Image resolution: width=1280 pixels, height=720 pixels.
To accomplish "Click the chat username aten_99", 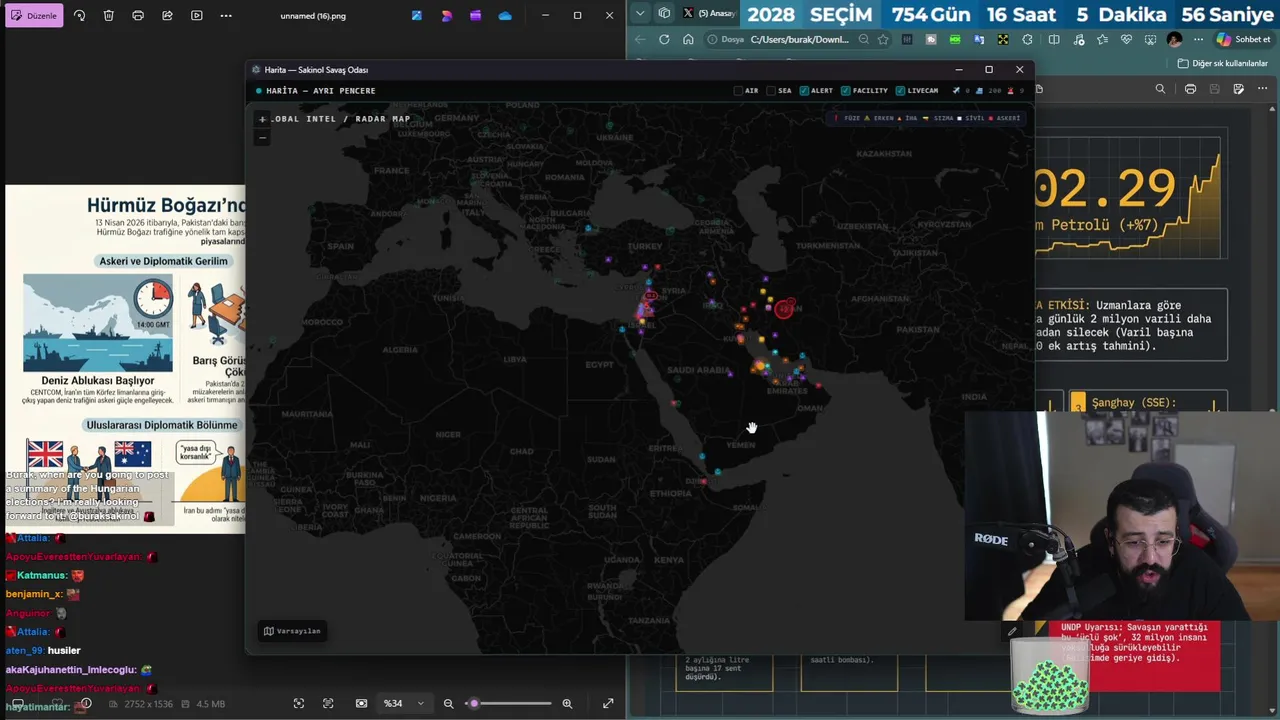I will 22,651.
